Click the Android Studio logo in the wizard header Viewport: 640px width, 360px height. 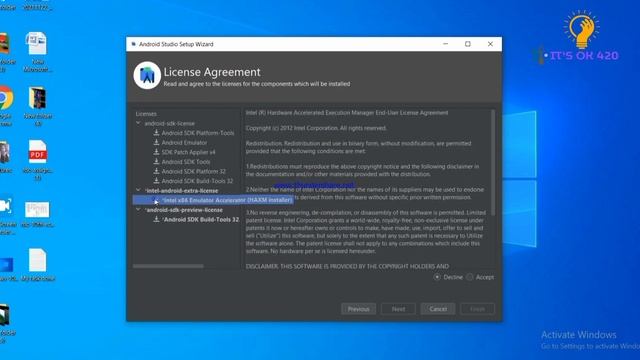(147, 76)
